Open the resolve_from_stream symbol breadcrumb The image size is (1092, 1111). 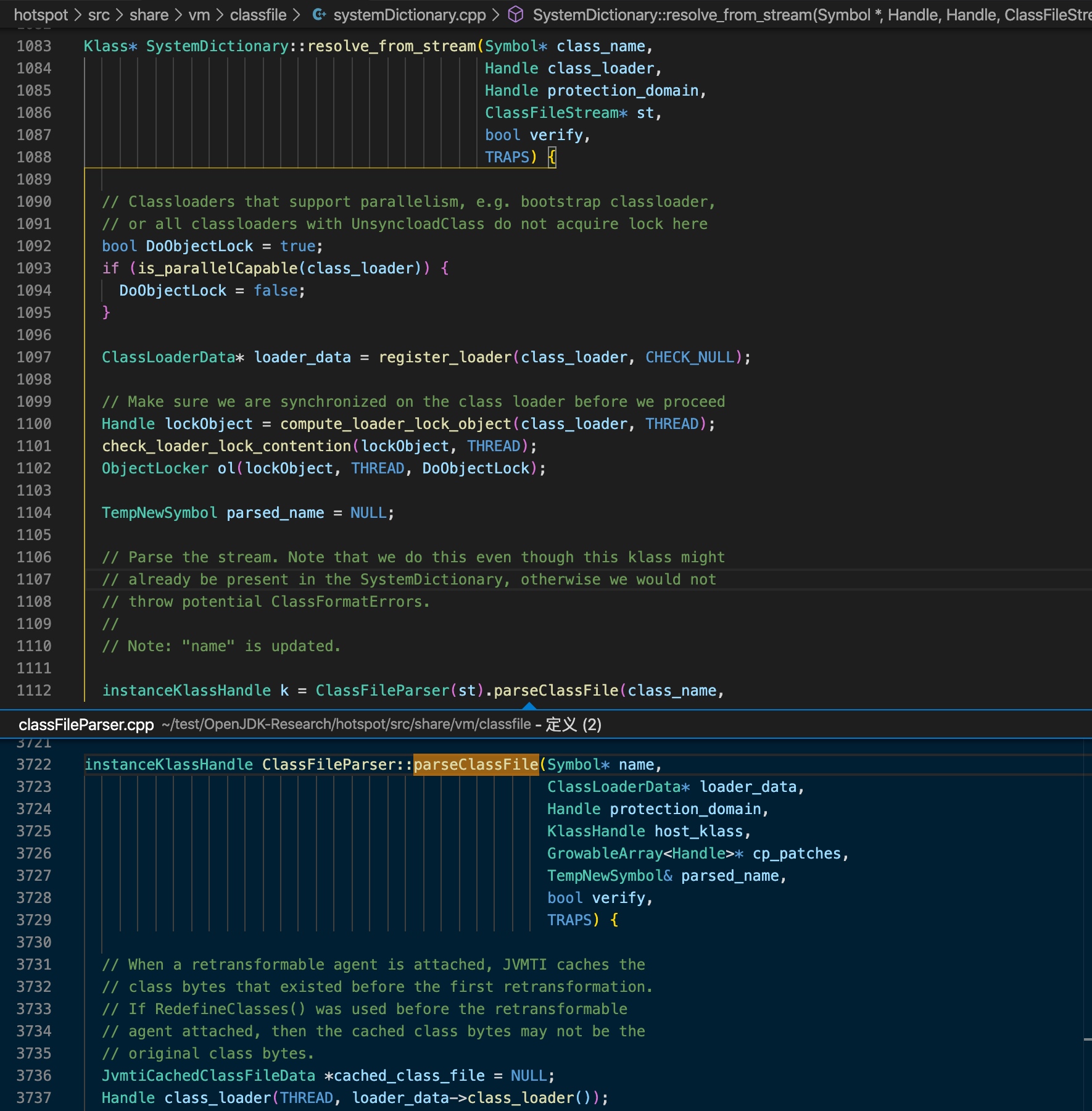(812, 15)
